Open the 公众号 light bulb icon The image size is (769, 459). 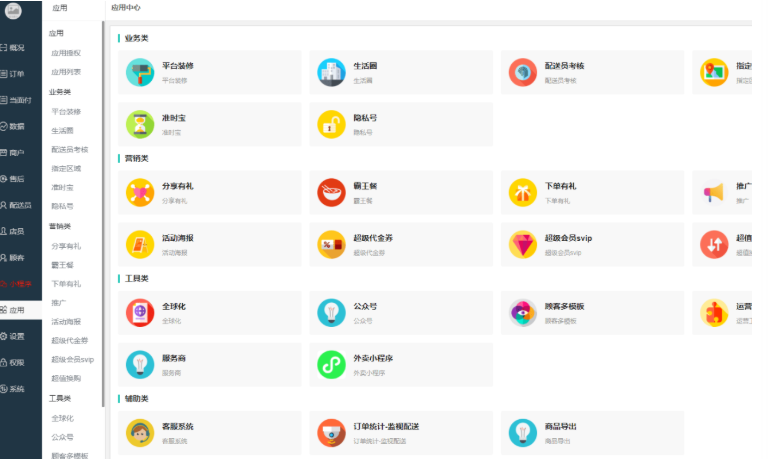click(331, 312)
